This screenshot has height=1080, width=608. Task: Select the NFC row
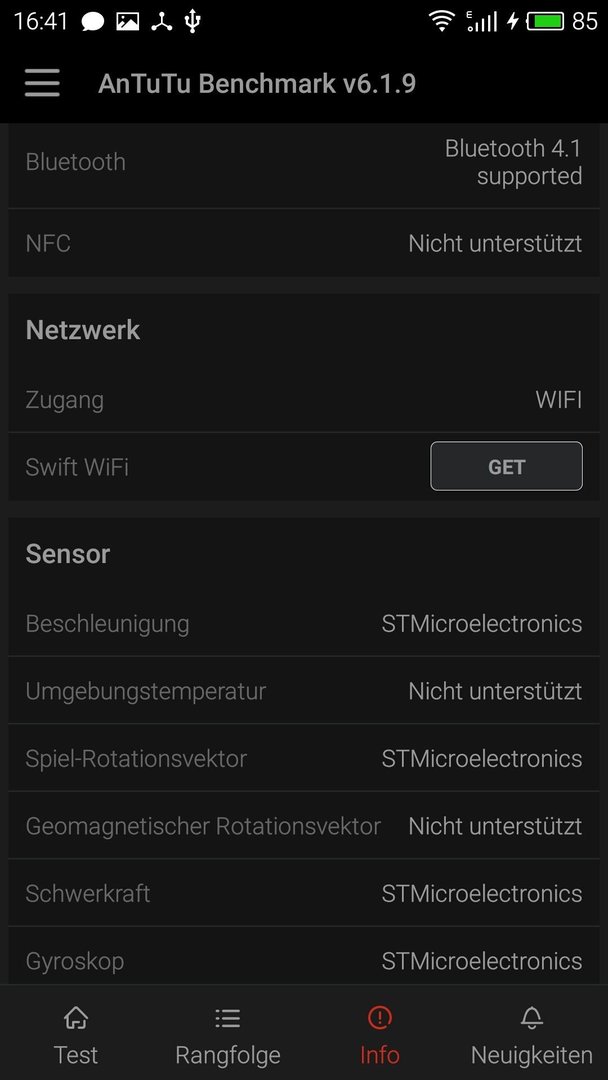coord(304,243)
